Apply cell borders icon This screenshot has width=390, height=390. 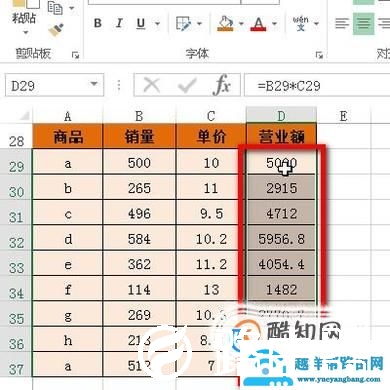[x=183, y=24]
